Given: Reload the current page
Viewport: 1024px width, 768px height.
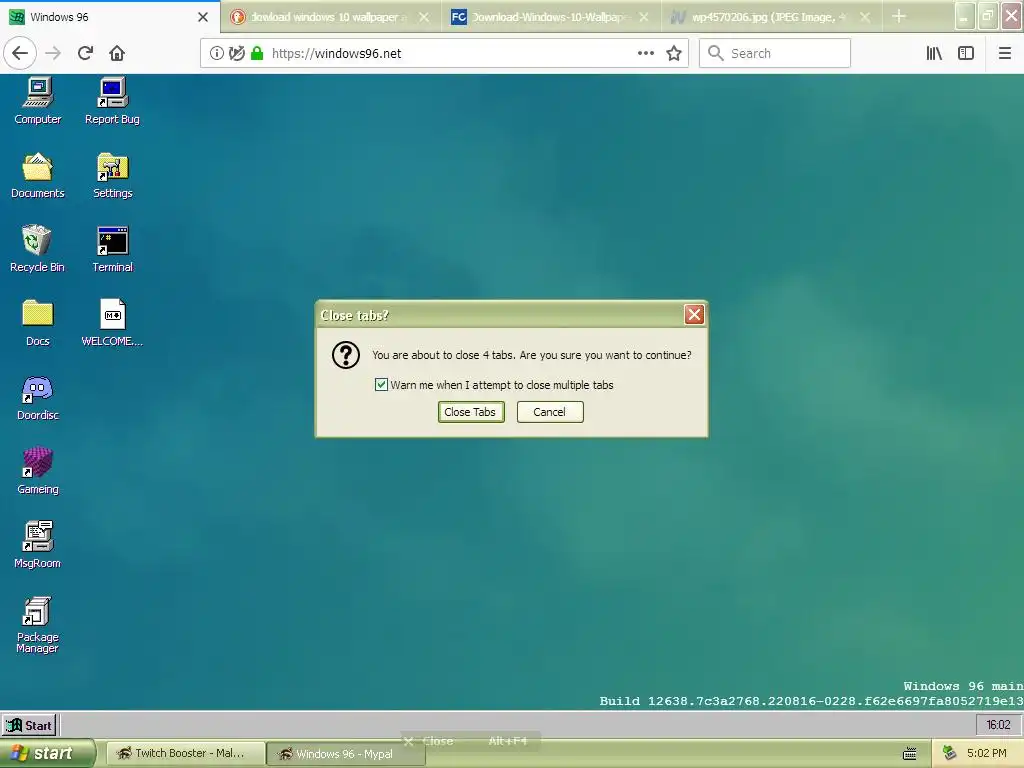Looking at the screenshot, I should coord(85,53).
